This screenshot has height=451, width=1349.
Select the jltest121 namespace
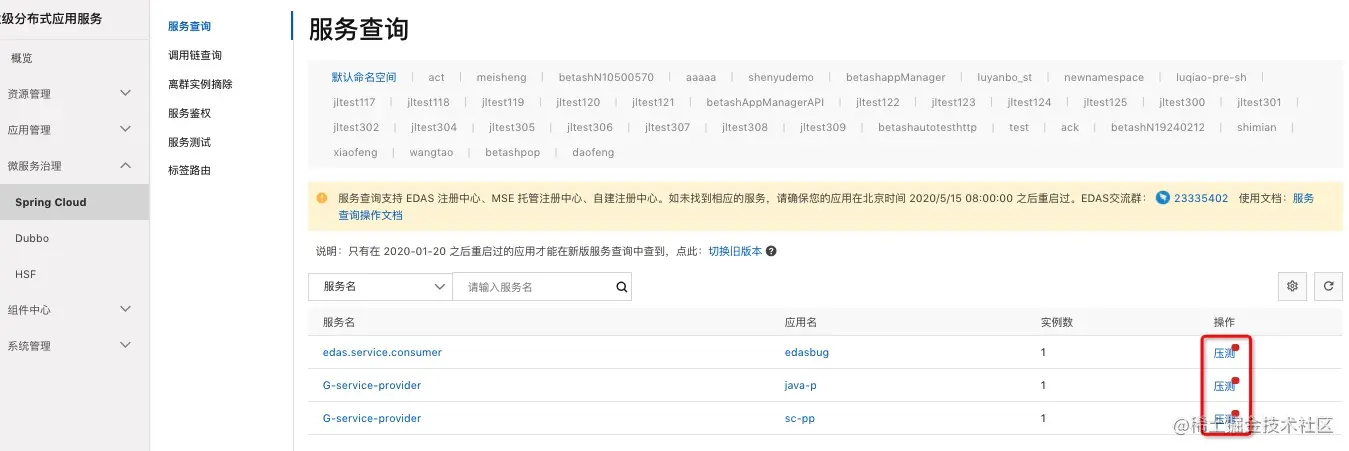click(653, 102)
